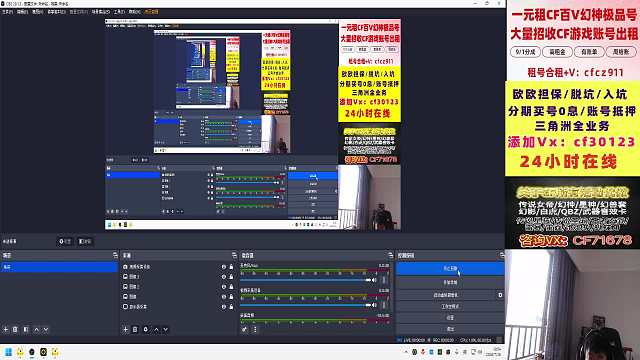Open the Windows Start menu
Screen dimensions: 640x360
8,352
